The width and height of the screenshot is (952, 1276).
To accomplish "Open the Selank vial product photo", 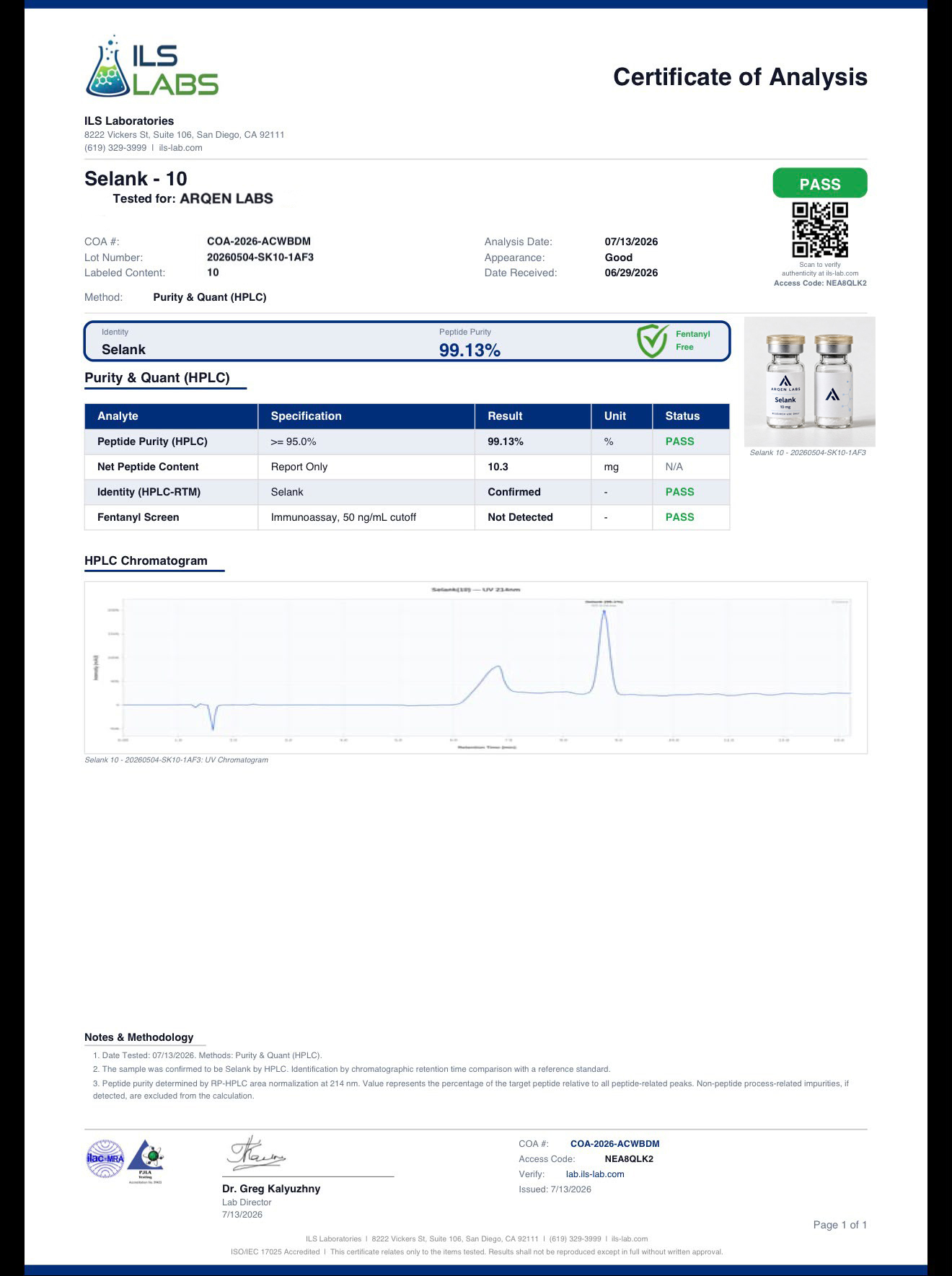I will pos(809,382).
